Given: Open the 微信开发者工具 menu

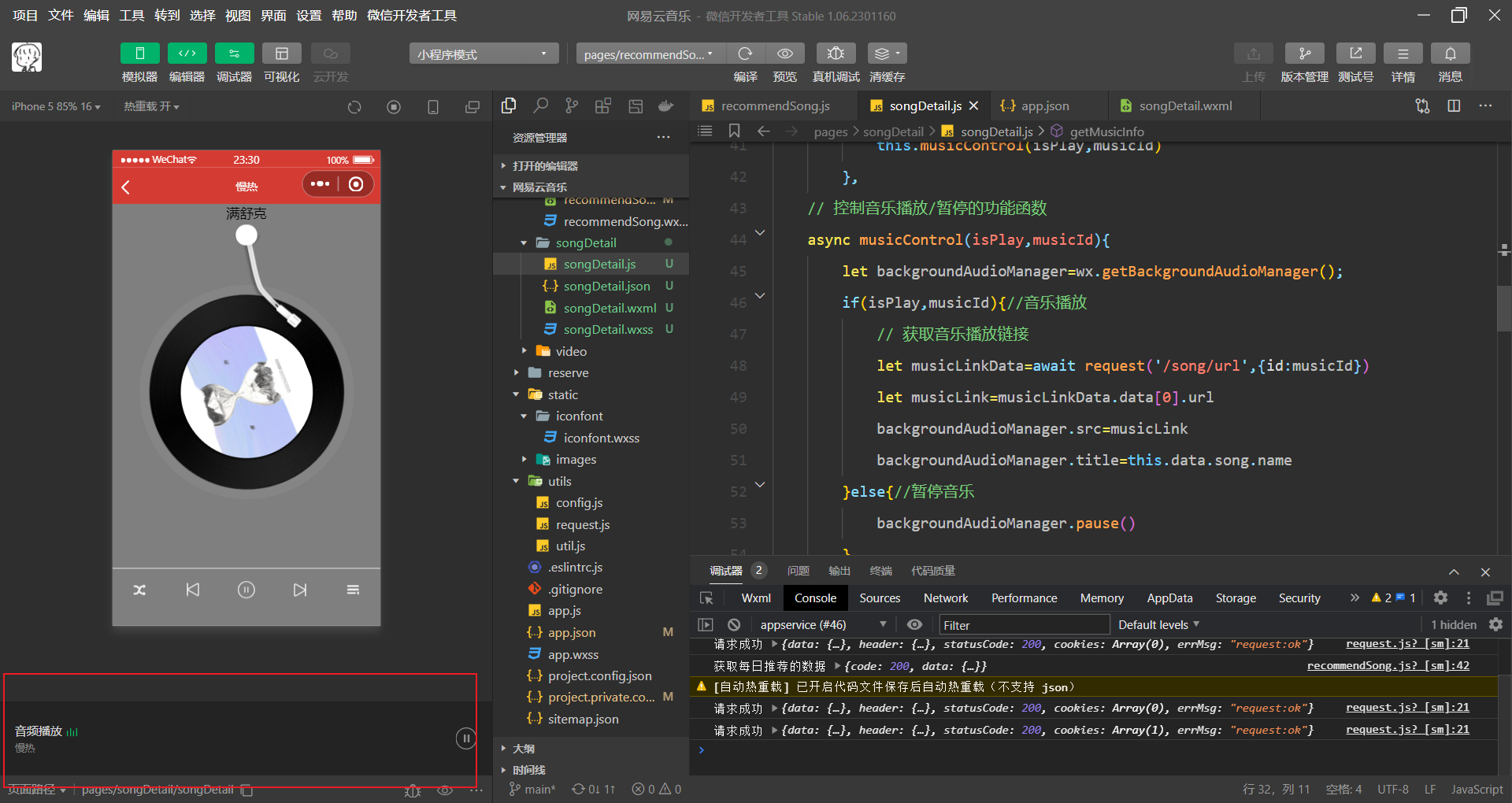Looking at the screenshot, I should (412, 15).
